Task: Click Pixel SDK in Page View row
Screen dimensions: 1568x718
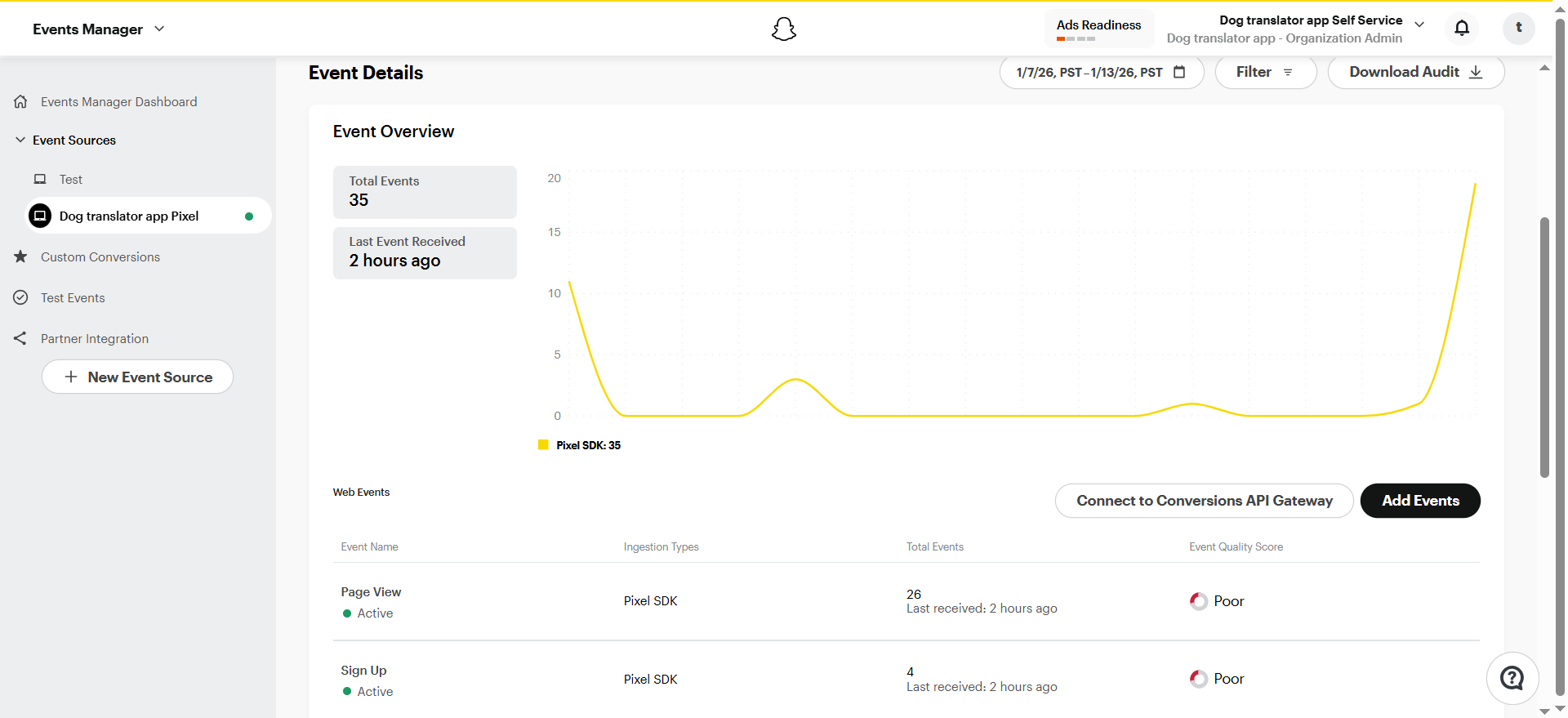Action: (x=650, y=600)
